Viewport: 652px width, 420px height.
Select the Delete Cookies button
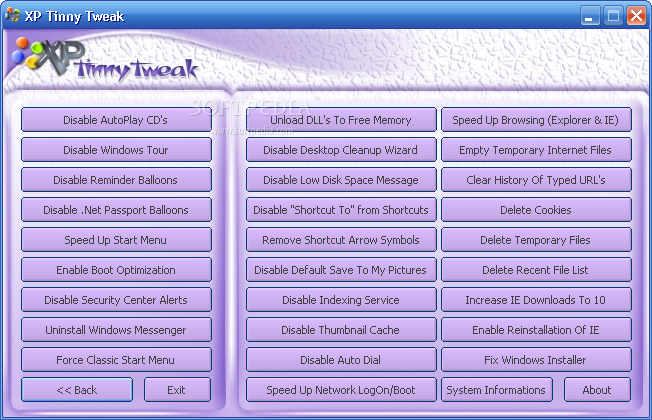click(536, 210)
